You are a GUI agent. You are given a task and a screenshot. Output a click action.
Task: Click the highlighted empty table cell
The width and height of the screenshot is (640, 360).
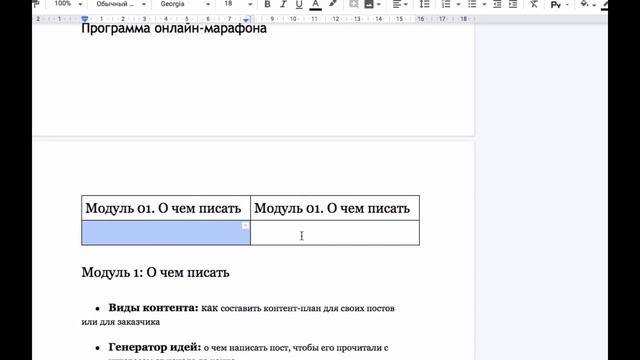tap(166, 233)
